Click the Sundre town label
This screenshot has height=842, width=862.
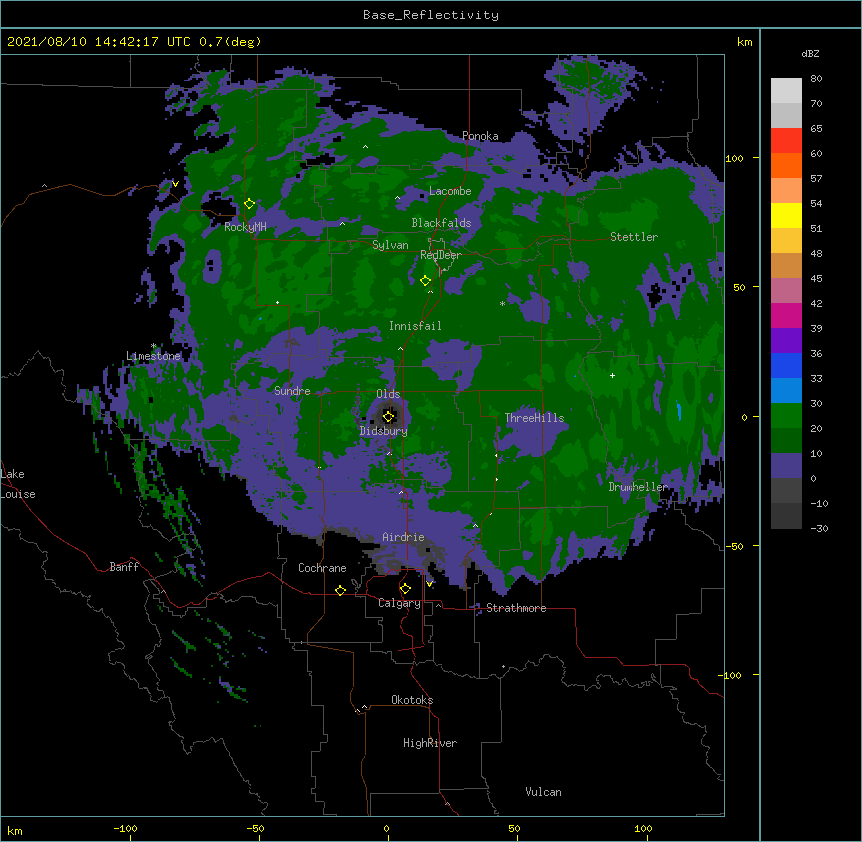292,391
